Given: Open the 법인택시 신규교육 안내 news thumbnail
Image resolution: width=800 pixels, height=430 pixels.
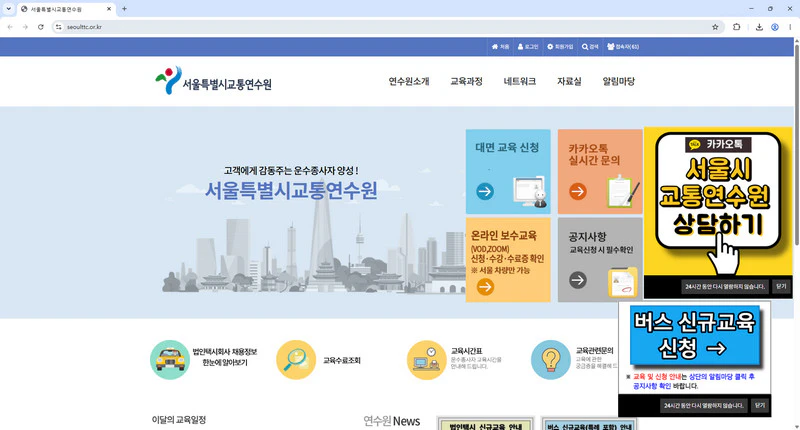Looking at the screenshot, I should pyautogui.click(x=485, y=423).
